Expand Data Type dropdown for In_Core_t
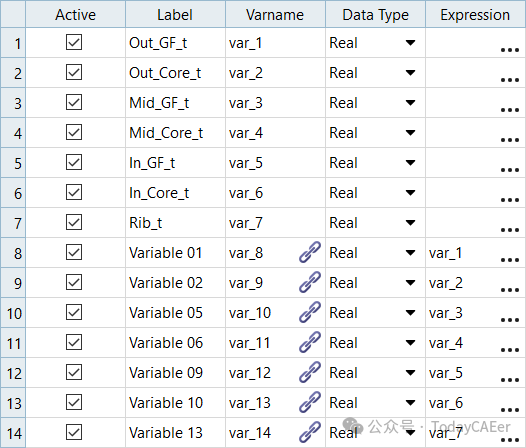Viewport: 526px width, 448px height. pos(410,193)
